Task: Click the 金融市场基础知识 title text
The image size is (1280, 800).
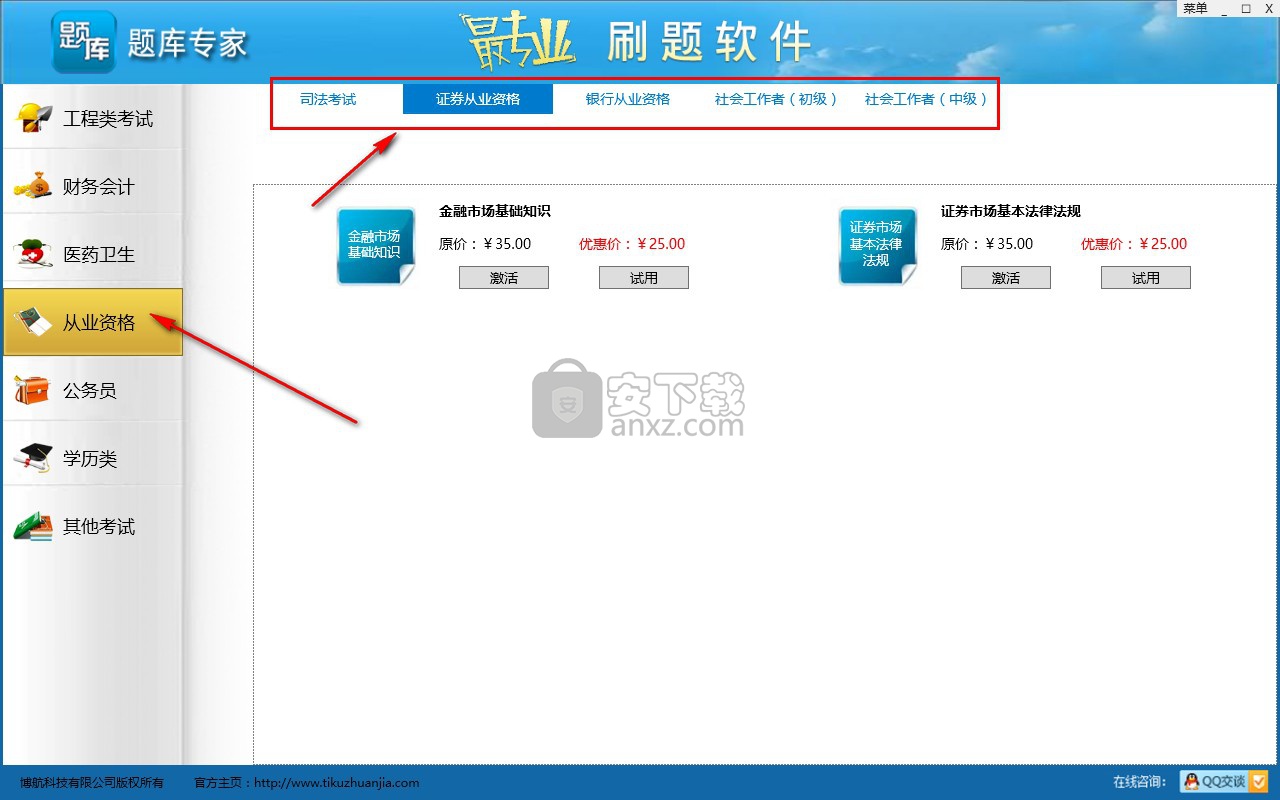Action: [495, 211]
